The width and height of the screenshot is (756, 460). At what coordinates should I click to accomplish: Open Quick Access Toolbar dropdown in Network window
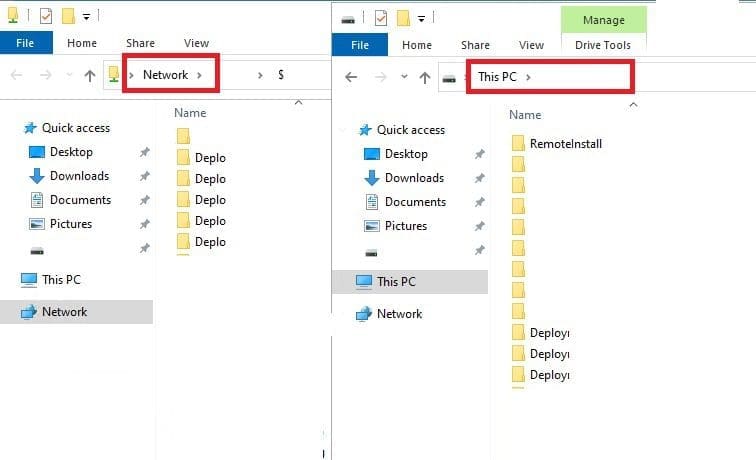(x=86, y=17)
